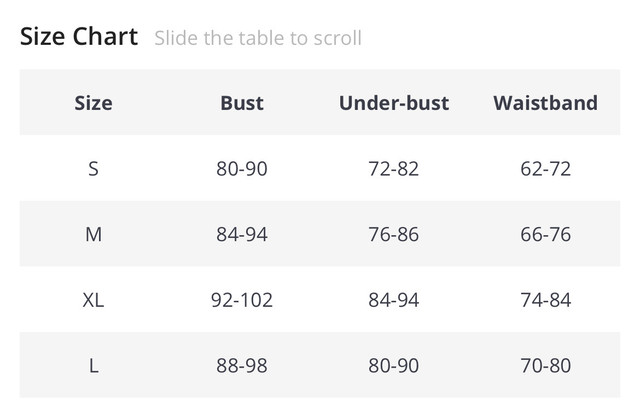Click the S bust value 80-90
Screen dimensions: 640x408
[x=242, y=169]
